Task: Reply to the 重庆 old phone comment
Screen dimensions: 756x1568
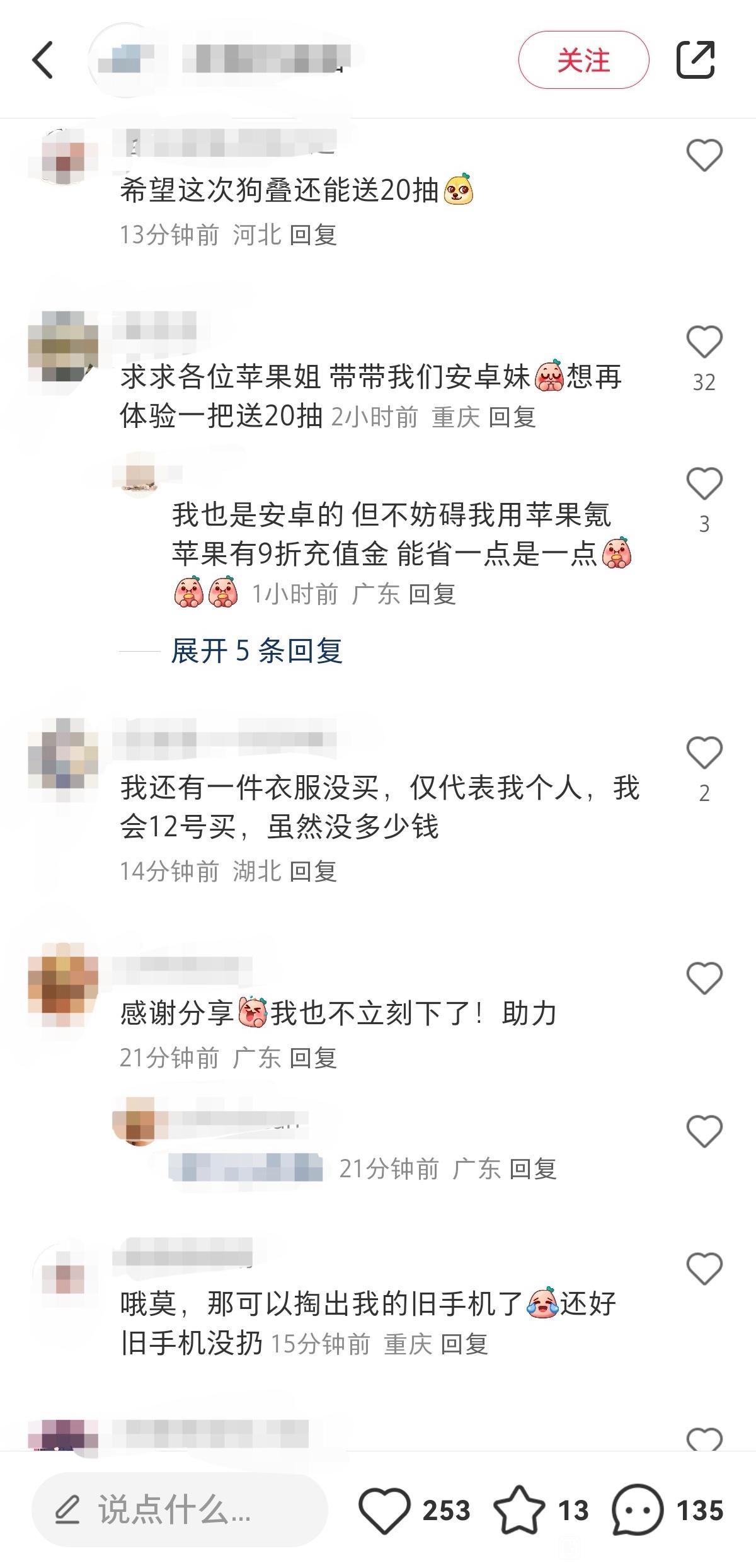Action: 464,1344
